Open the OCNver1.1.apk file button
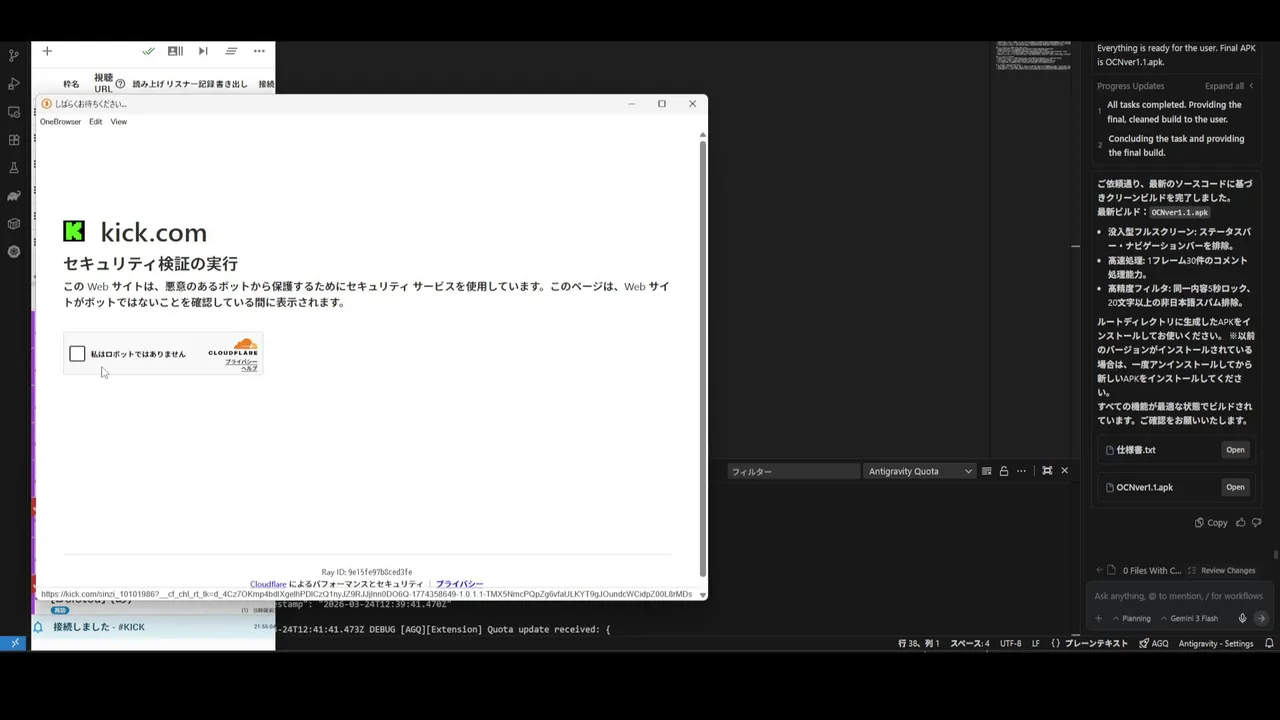 [x=1235, y=487]
